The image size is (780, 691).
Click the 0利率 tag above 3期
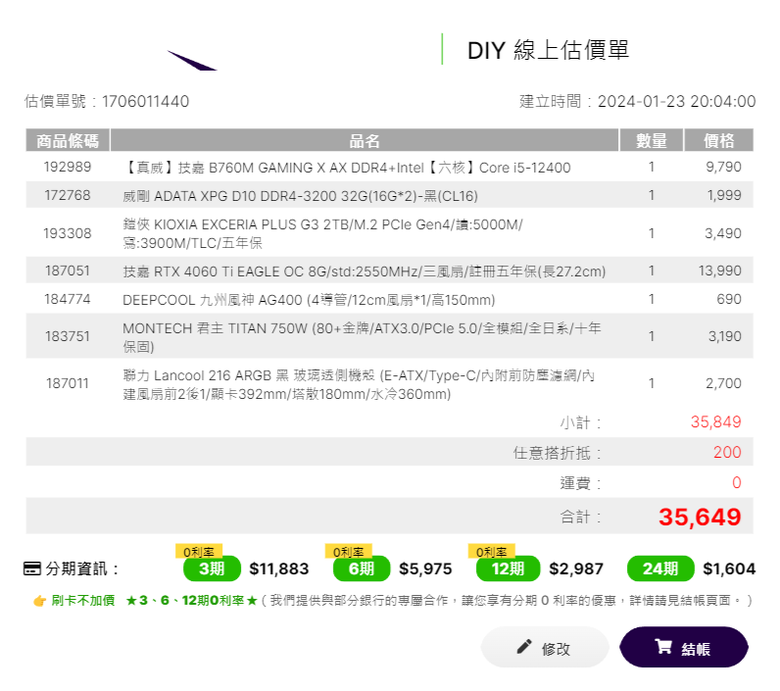(x=198, y=551)
